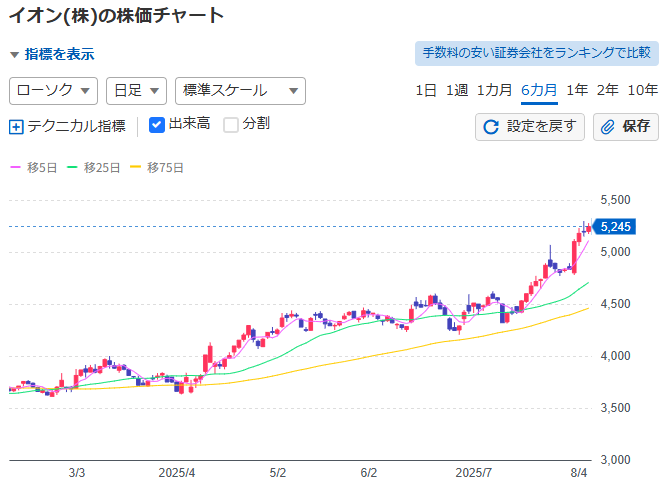Viewport: 665px width, 492px height.
Task: Open the ローソク chart type dropdown
Action: [53, 91]
